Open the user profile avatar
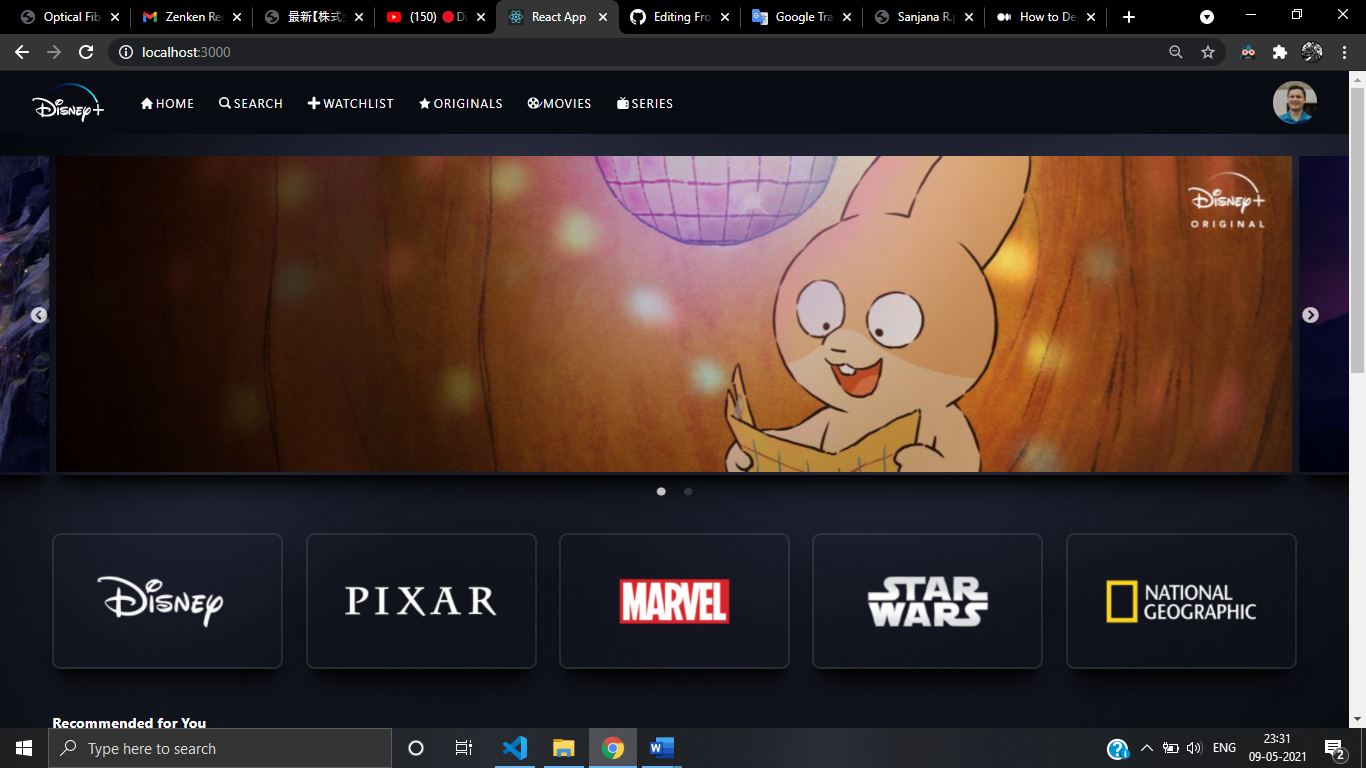 (x=1294, y=103)
